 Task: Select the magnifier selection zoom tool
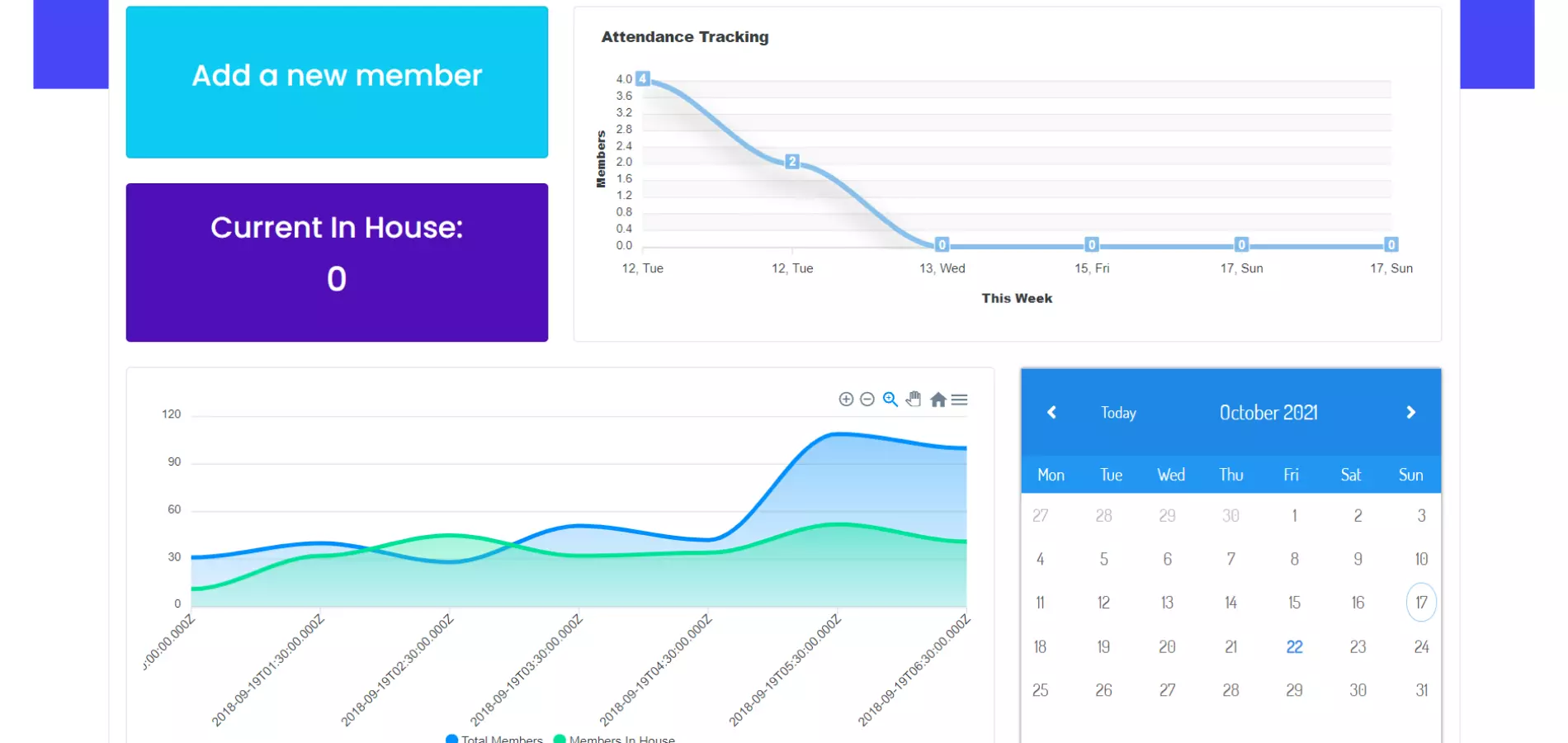(890, 400)
